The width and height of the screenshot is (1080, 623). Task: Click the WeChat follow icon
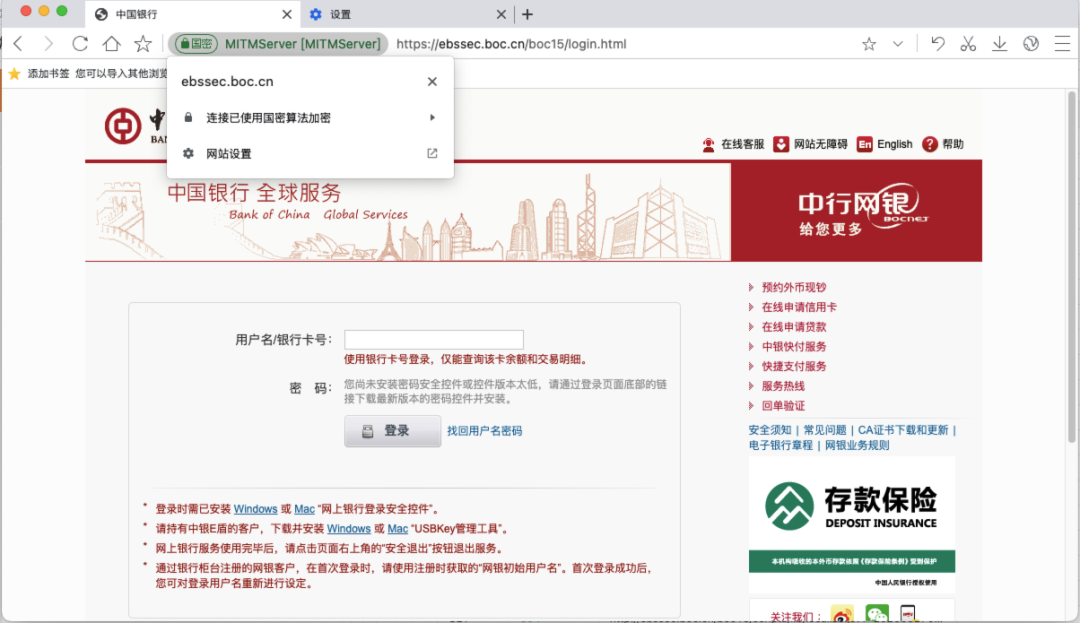coord(877,614)
